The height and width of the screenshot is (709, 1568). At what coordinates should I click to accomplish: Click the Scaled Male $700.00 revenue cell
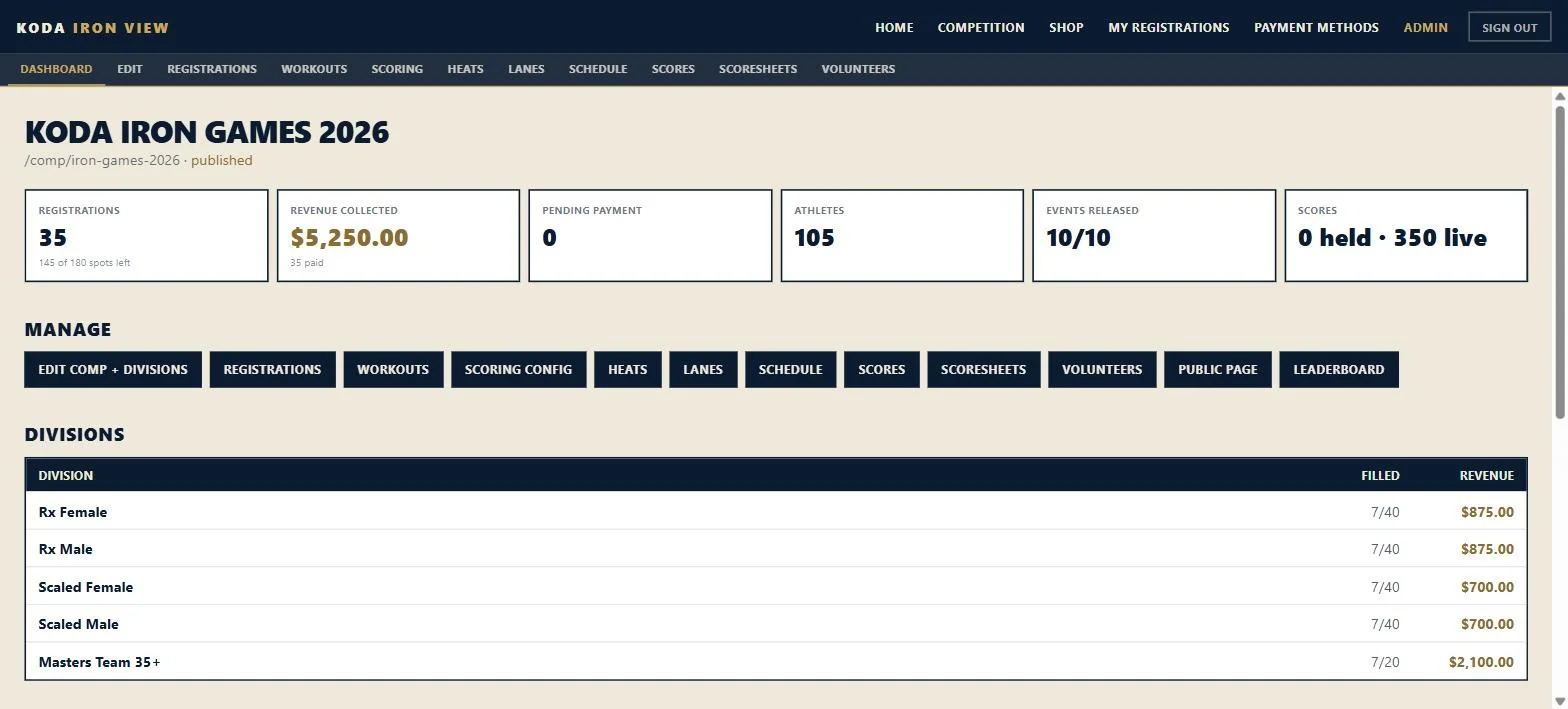(x=1487, y=624)
